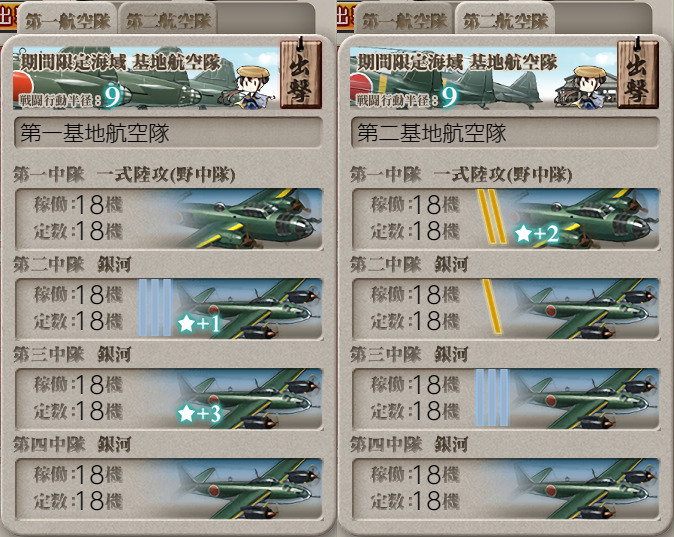Click the ★+3 improvement star icon
This screenshot has width=674, height=537.
pyautogui.click(x=199, y=414)
